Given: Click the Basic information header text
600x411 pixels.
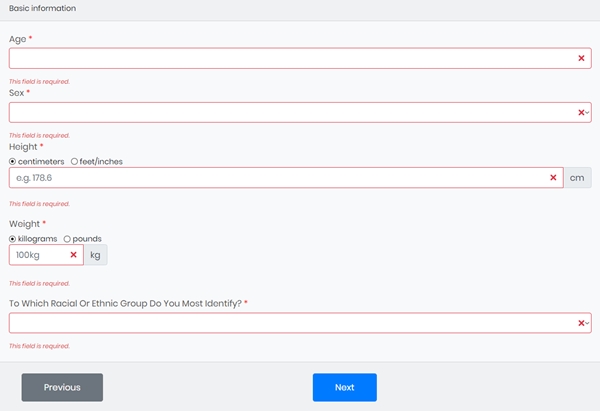Looking at the screenshot, I should coord(42,8).
